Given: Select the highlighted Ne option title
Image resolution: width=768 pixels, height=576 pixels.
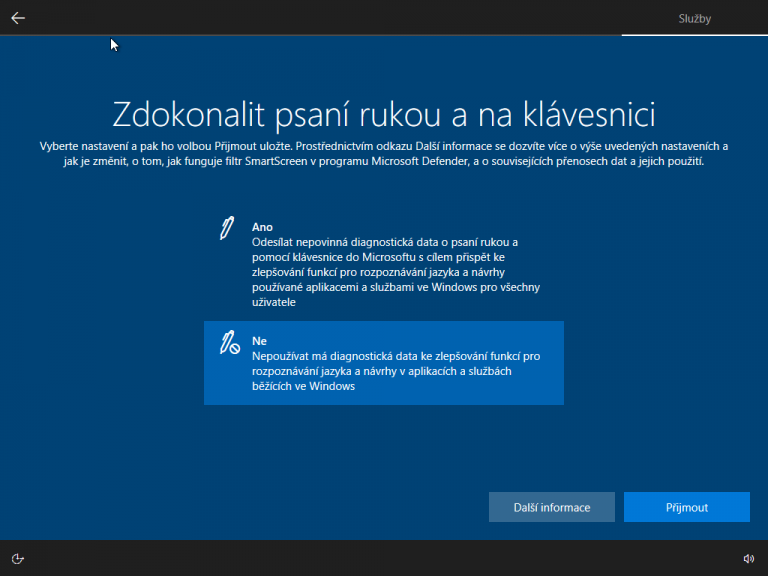Looking at the screenshot, I should tap(259, 341).
